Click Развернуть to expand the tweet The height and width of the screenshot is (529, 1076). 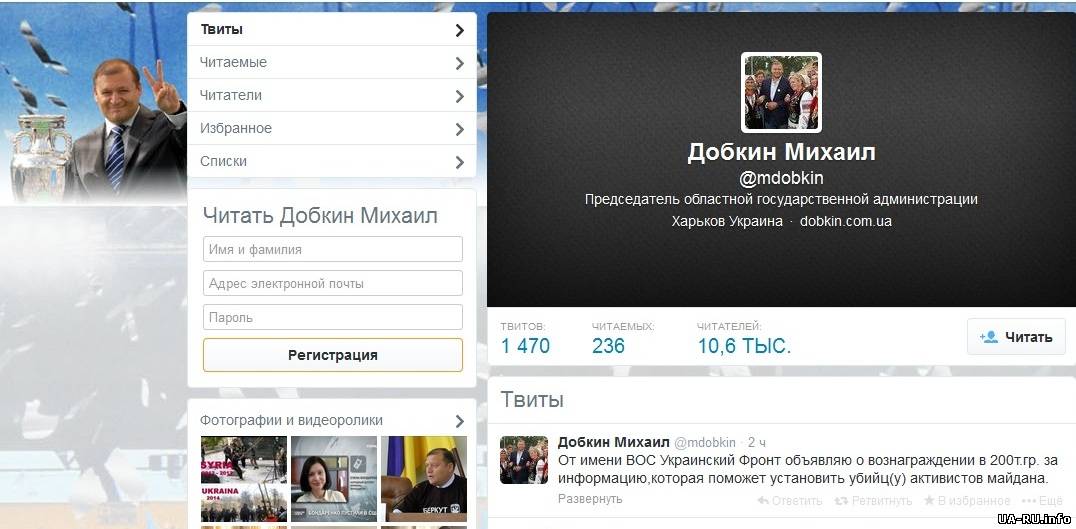(x=589, y=499)
